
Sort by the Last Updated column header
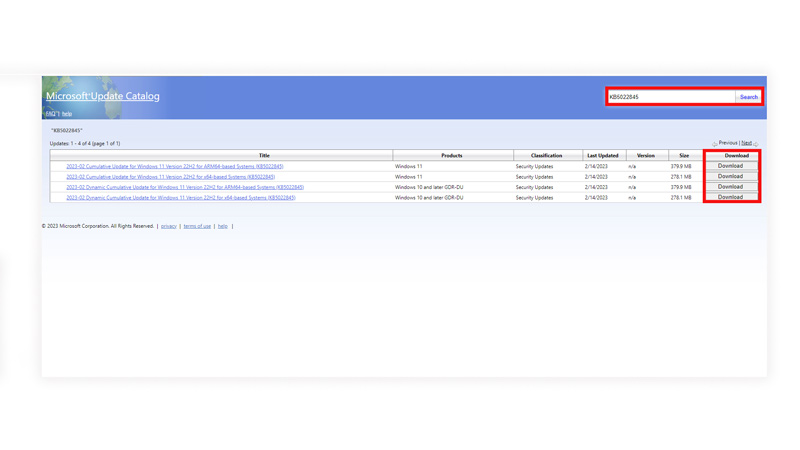pyautogui.click(x=603, y=156)
